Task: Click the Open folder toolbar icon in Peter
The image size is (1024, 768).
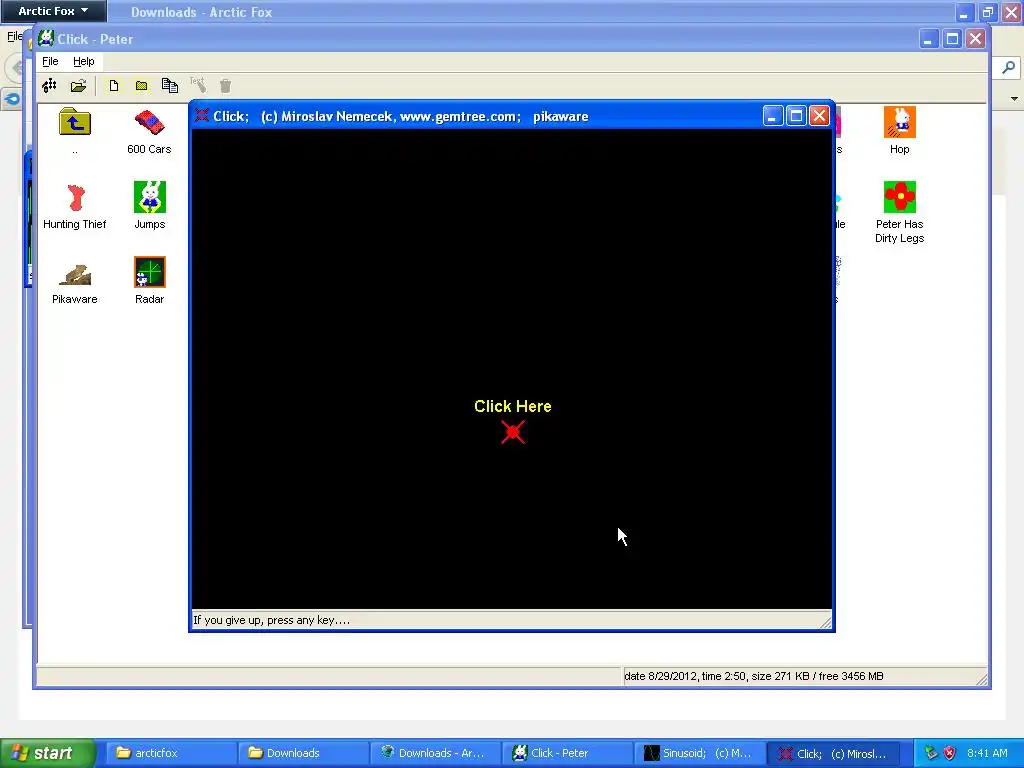Action: (x=78, y=86)
